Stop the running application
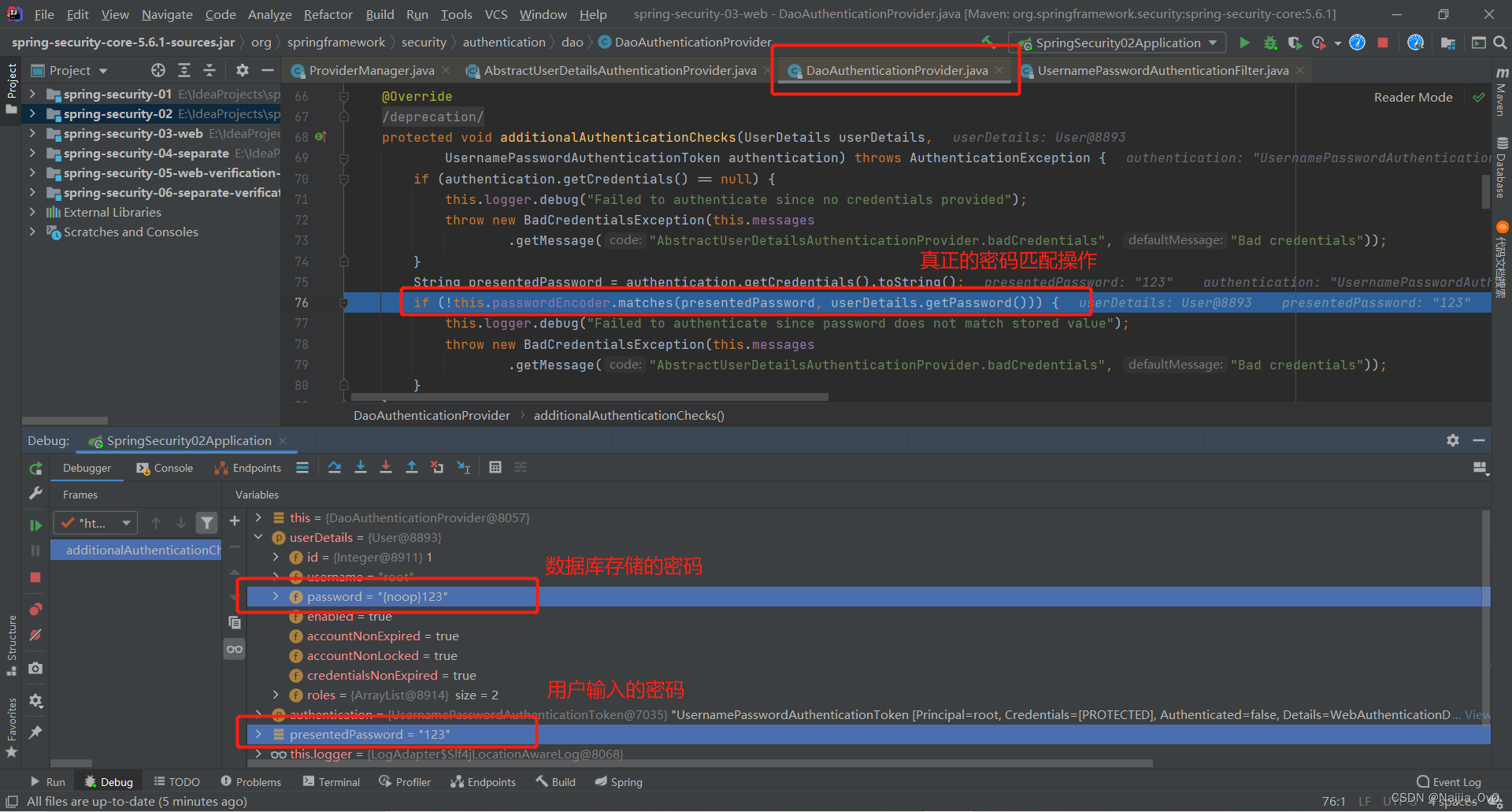The image size is (1512, 812). click(x=1383, y=43)
